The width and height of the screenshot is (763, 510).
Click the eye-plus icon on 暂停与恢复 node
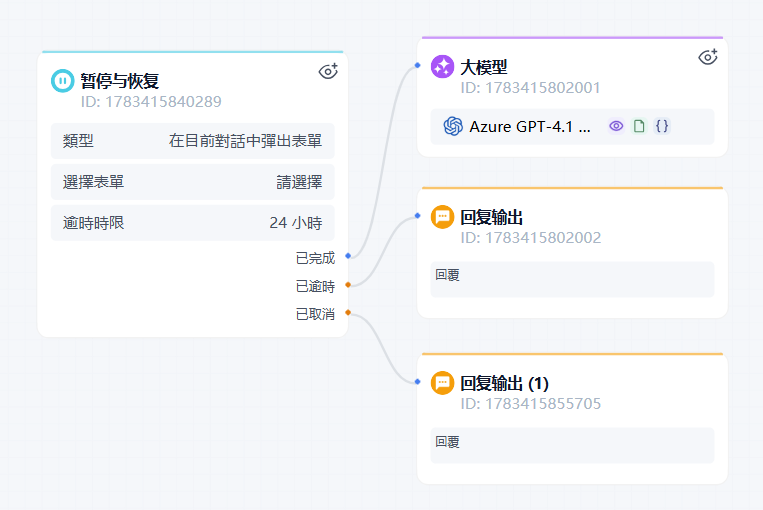coord(328,71)
